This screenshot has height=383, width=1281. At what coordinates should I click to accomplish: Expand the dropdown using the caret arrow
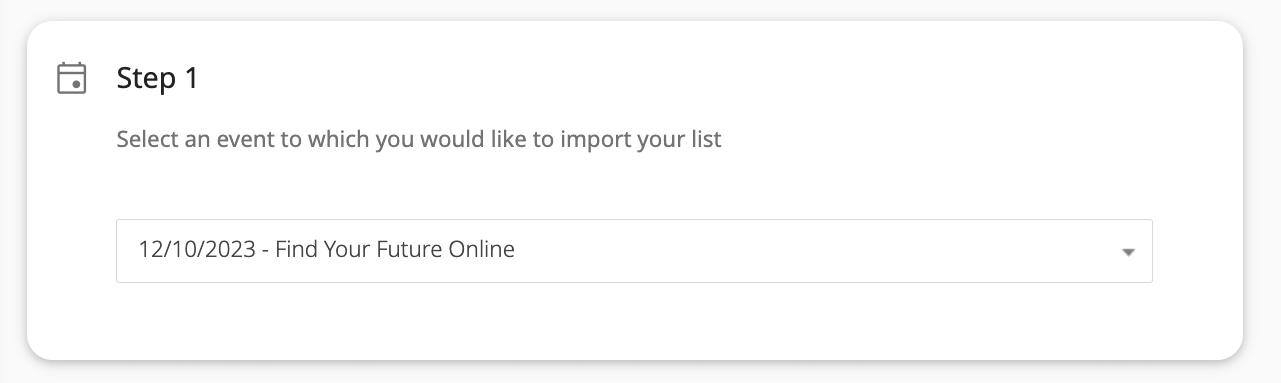[1128, 252]
